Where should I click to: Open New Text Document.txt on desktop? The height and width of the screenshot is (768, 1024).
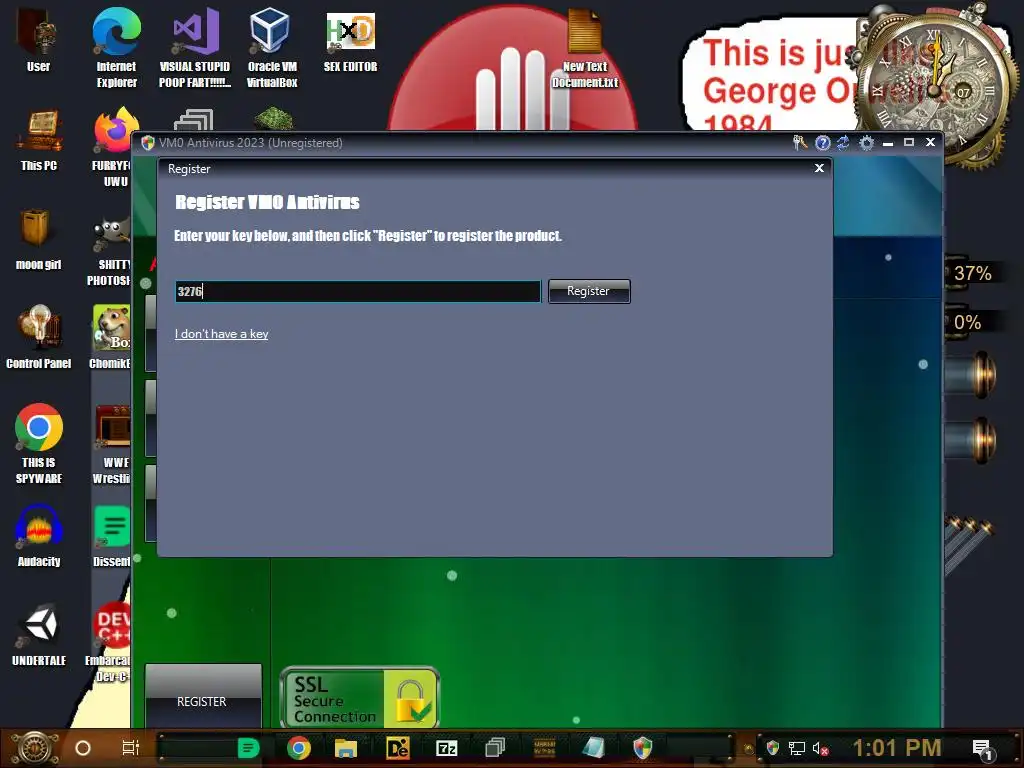[584, 48]
